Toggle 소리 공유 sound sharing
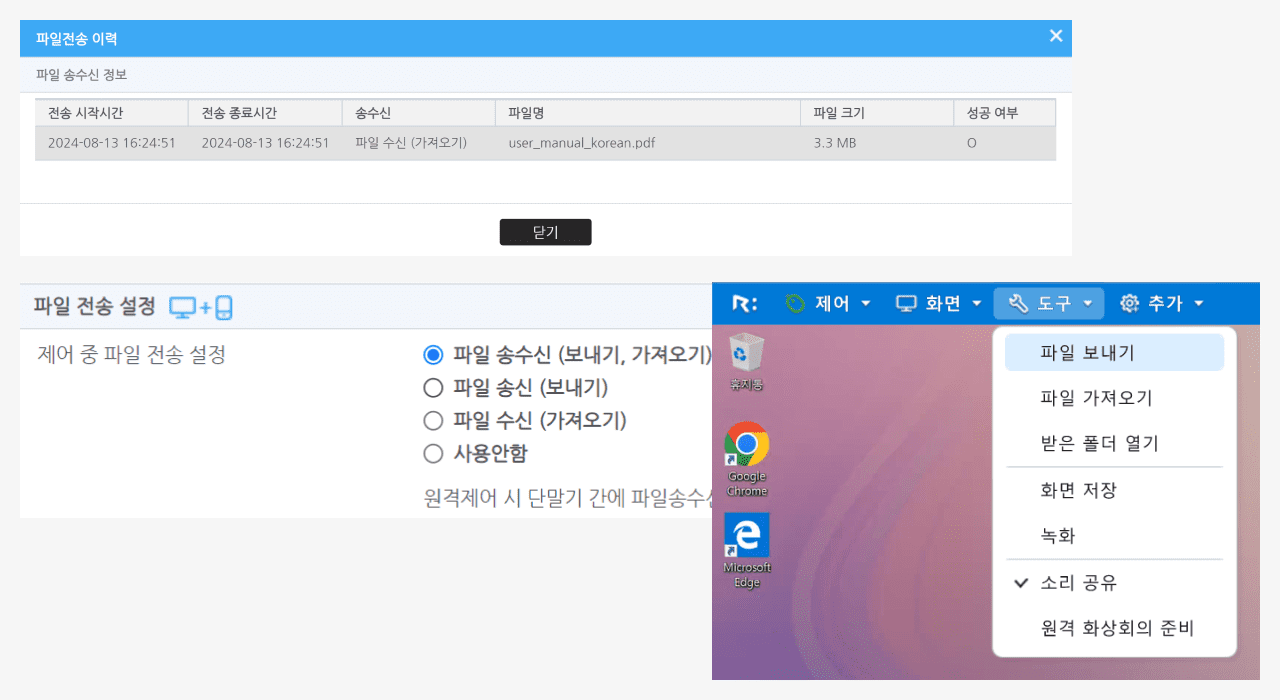This screenshot has height=700, width=1280. 1085,582
